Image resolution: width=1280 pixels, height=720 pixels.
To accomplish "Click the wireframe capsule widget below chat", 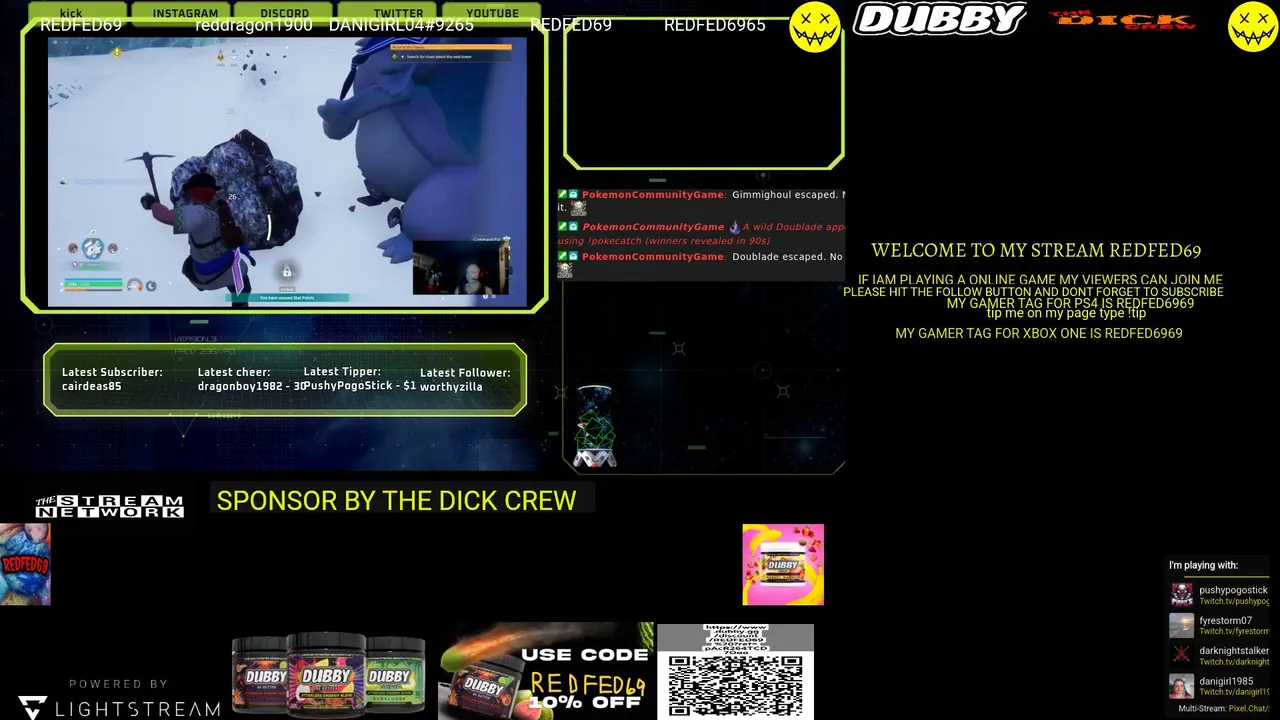I will 594,426.
